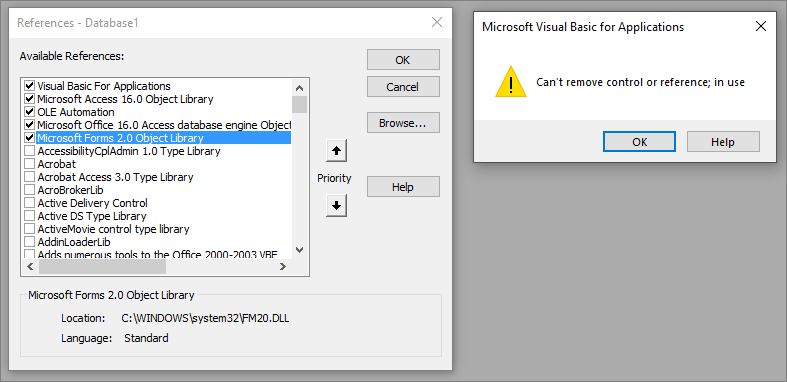Click horizontal scrollbar right arrow
787x382 pixels.
[283, 267]
